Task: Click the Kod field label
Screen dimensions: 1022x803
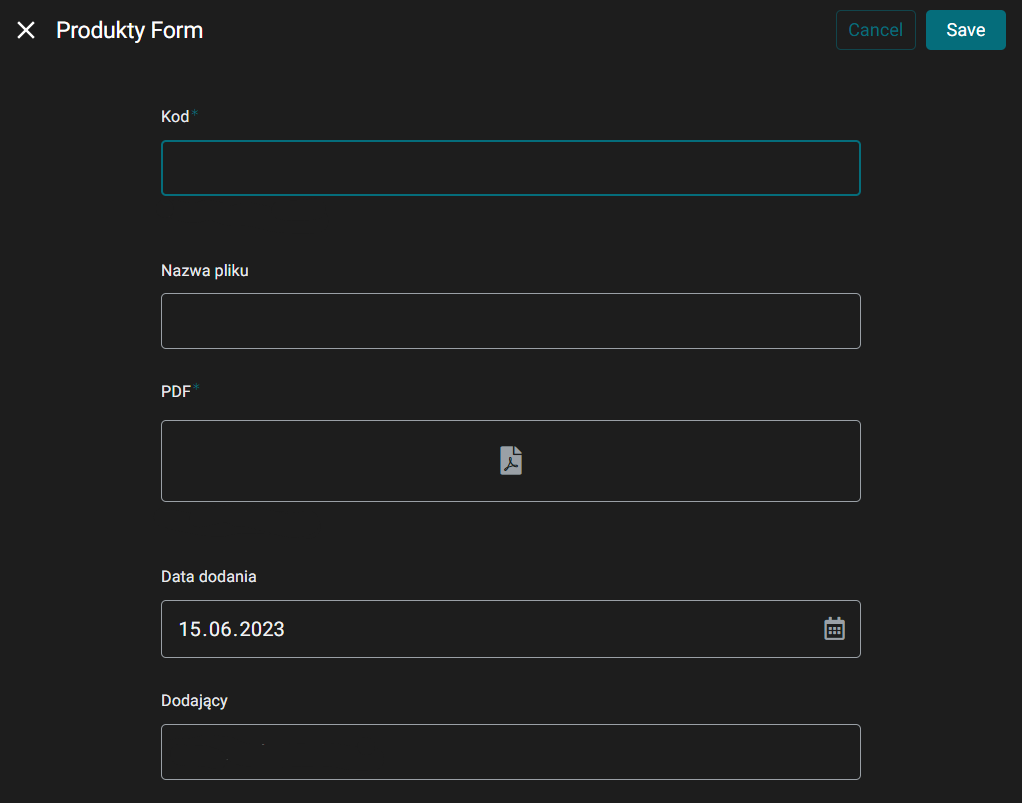Action: 175,117
